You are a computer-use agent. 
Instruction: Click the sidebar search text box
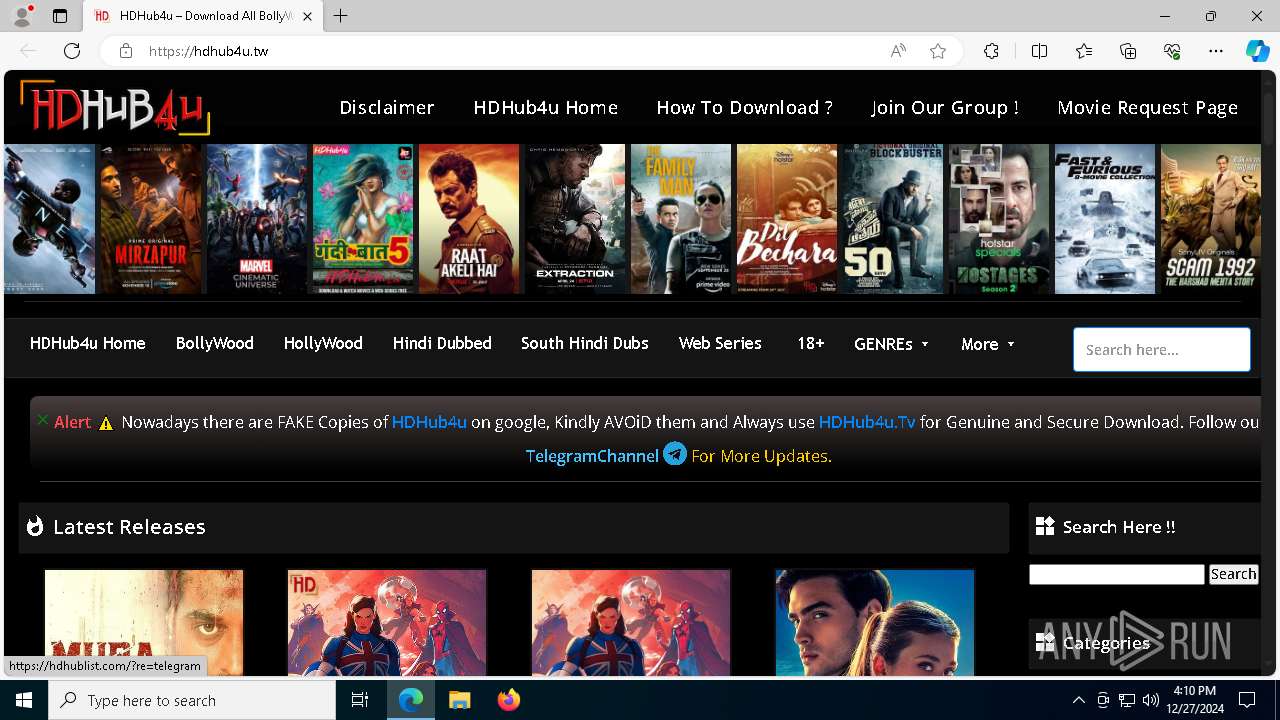point(1117,574)
